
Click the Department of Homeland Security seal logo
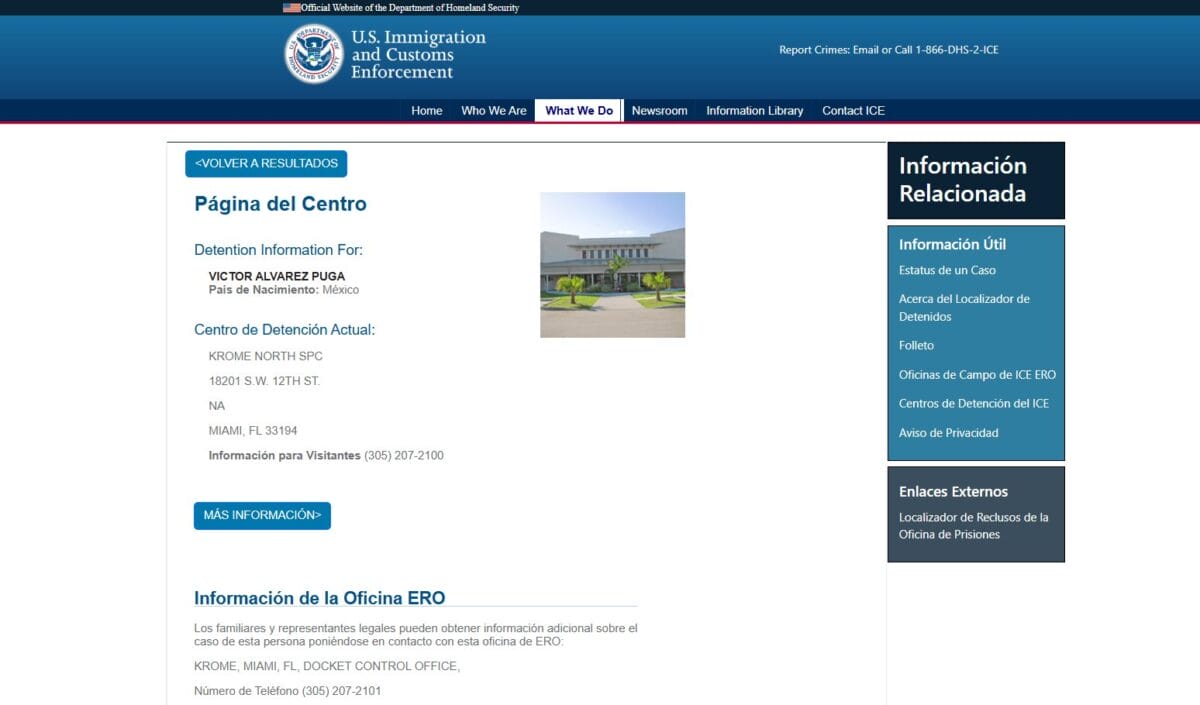pos(314,54)
